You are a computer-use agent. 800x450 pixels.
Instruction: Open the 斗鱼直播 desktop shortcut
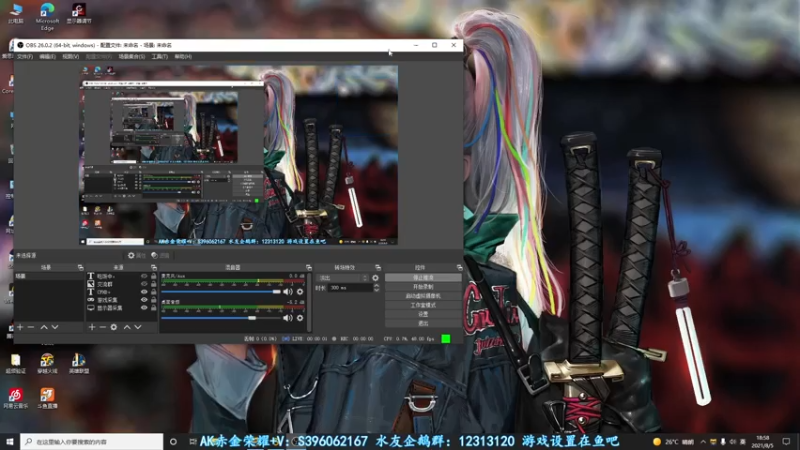pyautogui.click(x=47, y=398)
